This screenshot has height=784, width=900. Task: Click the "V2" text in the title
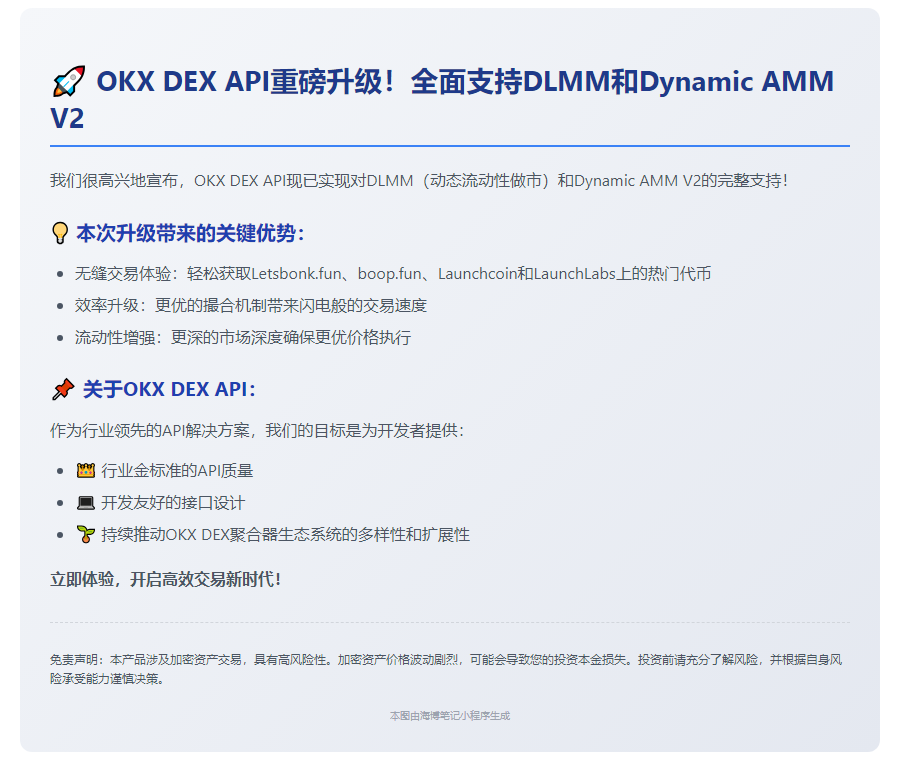pos(67,118)
